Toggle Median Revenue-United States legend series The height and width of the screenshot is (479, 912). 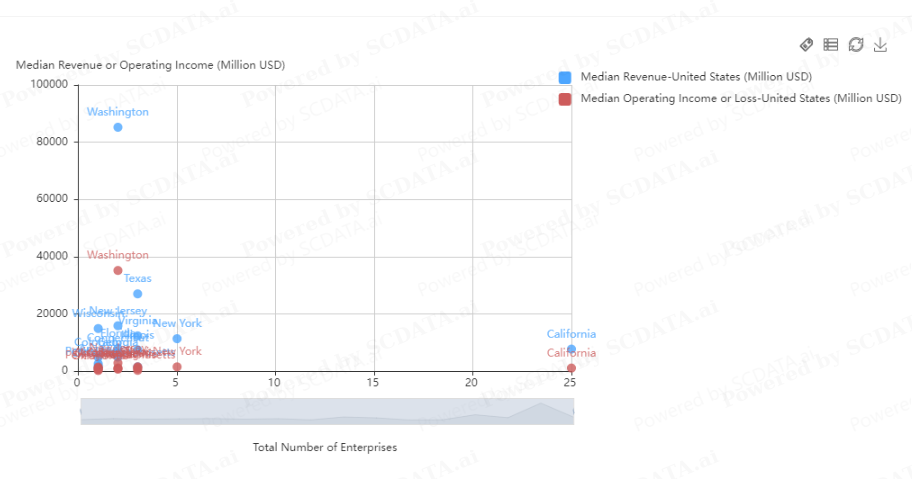(696, 77)
